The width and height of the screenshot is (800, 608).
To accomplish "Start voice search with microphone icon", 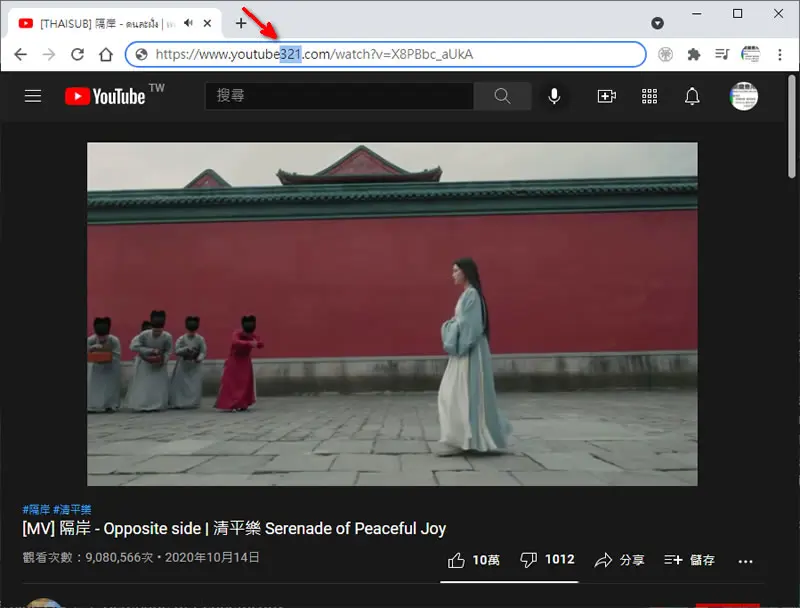I will 554,96.
